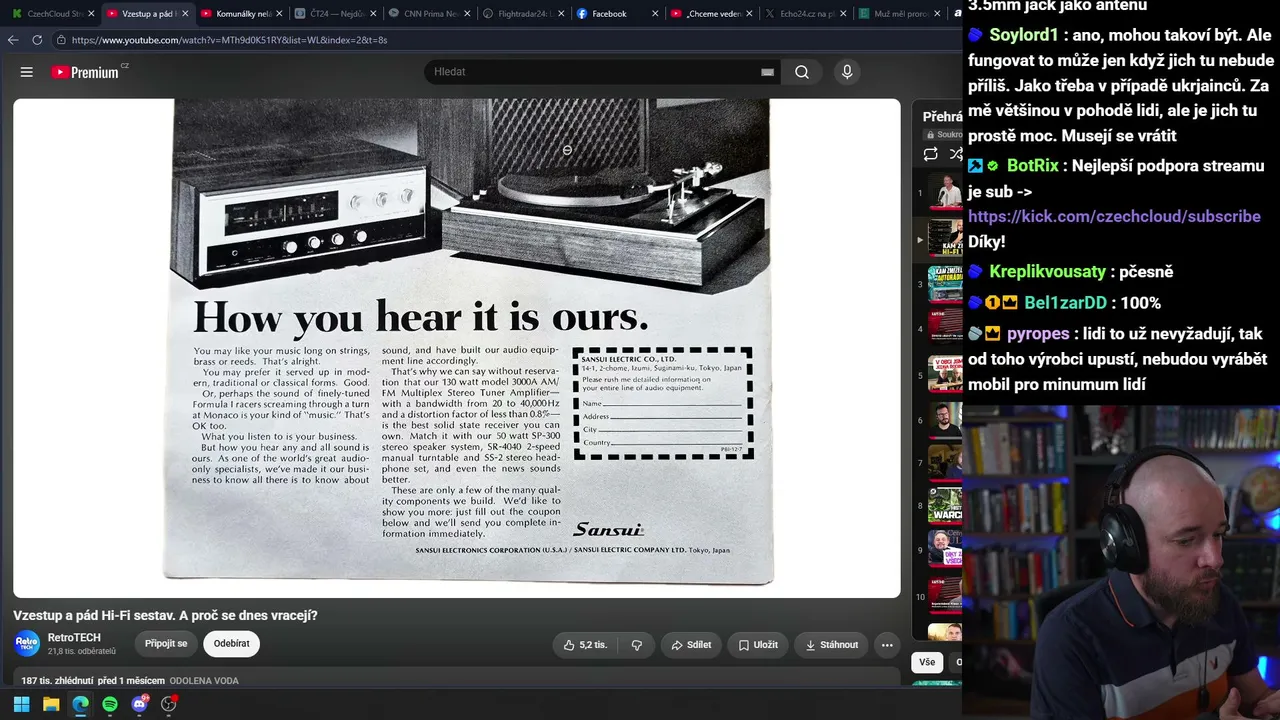The height and width of the screenshot is (720, 1280).
Task: Click the video title text
Action: (165, 615)
